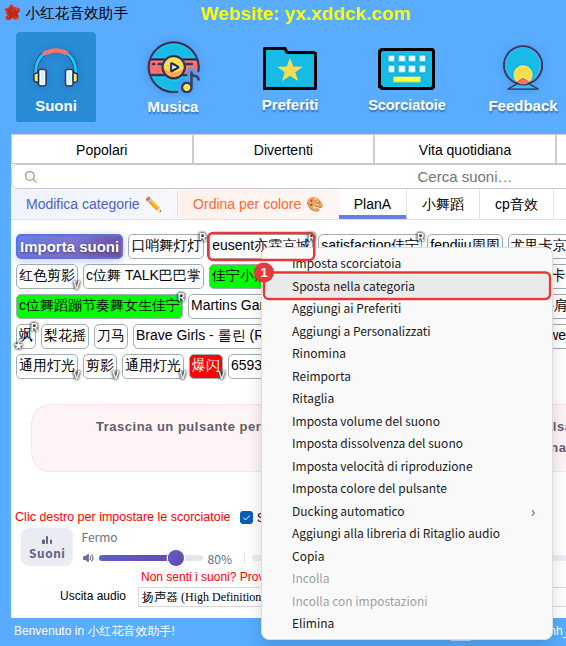Viewport: 566px width, 646px height.
Task: Play the 飒 sound button
Action: tap(26, 336)
